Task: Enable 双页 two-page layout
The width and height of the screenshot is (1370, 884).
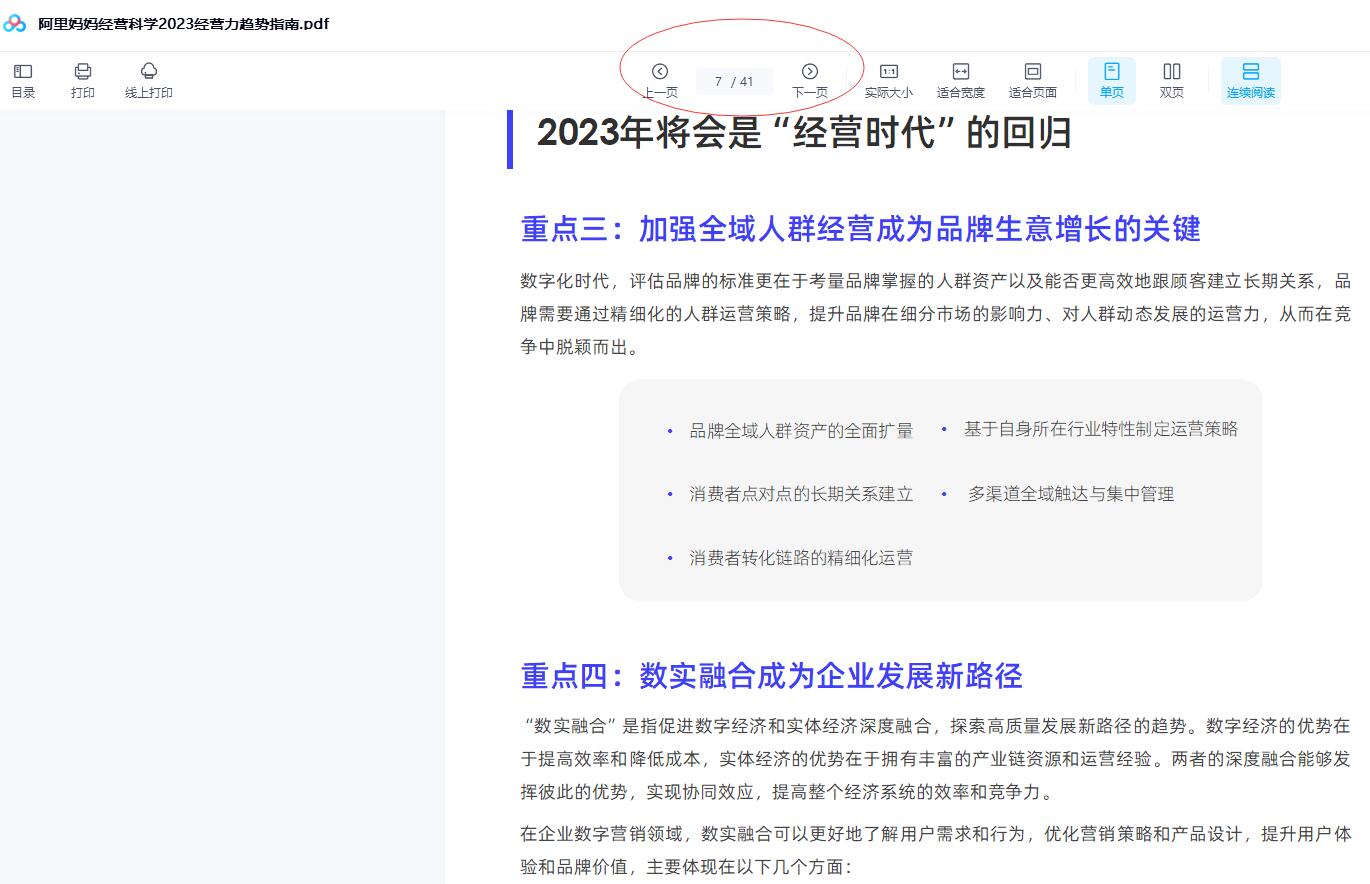Action: click(x=1171, y=80)
